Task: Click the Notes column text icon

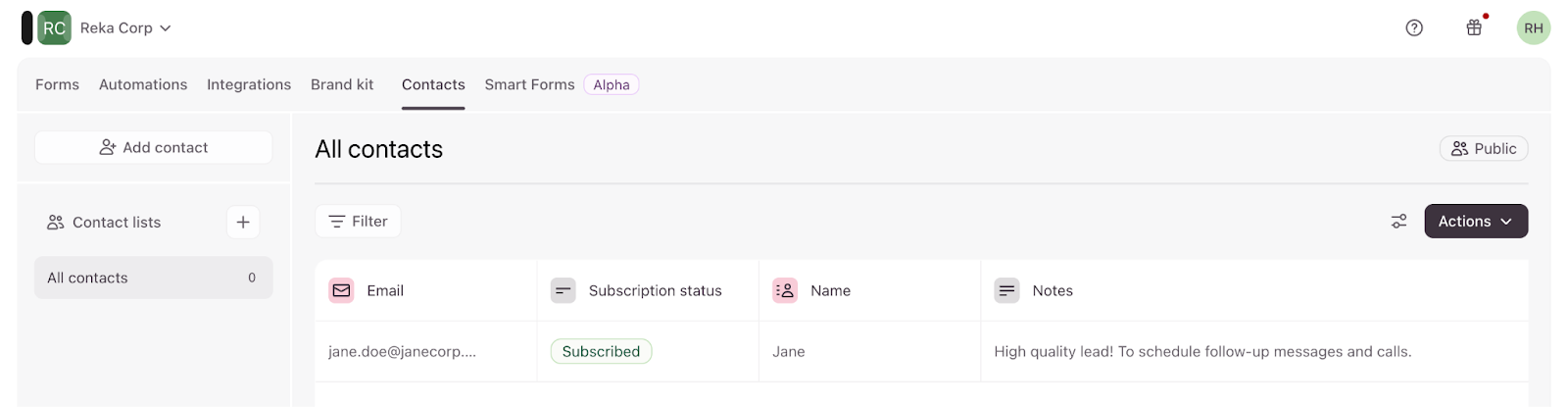Action: 1006,290
